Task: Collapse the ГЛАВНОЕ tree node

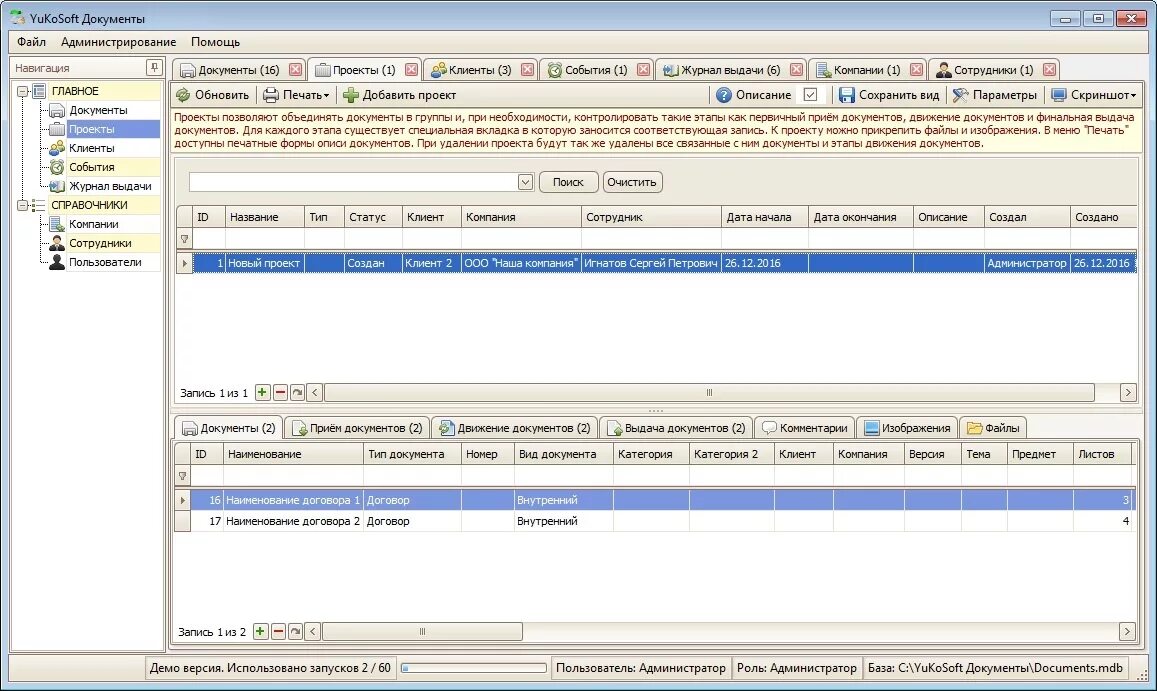Action: (x=22, y=91)
